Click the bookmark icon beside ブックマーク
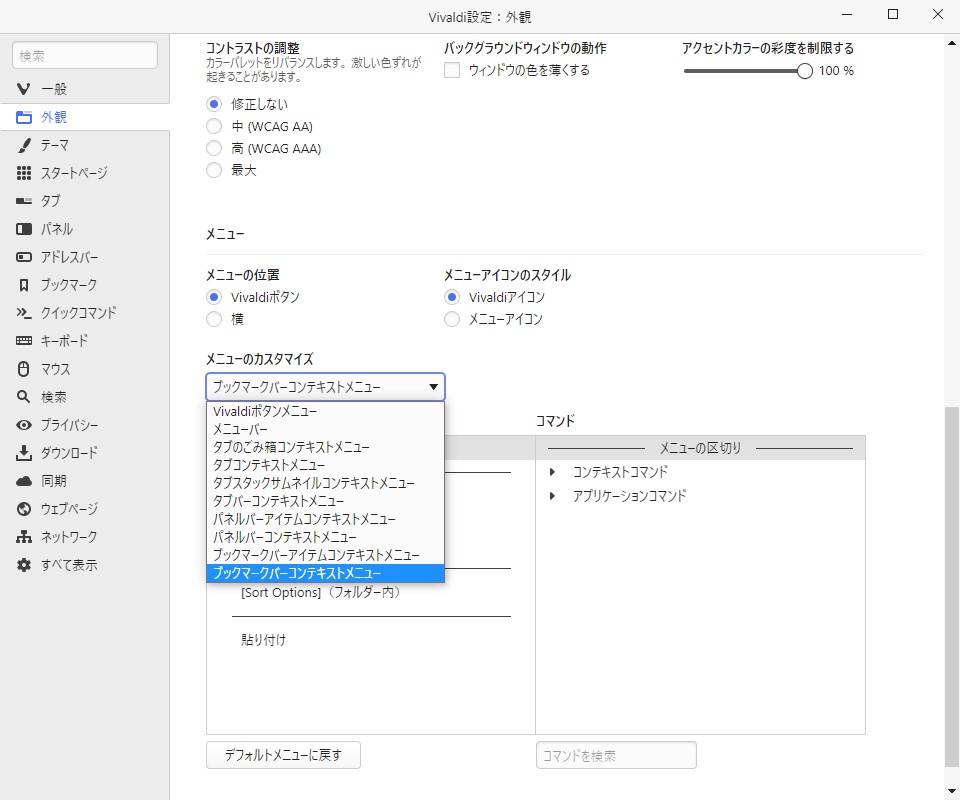This screenshot has height=800, width=960. point(23,285)
